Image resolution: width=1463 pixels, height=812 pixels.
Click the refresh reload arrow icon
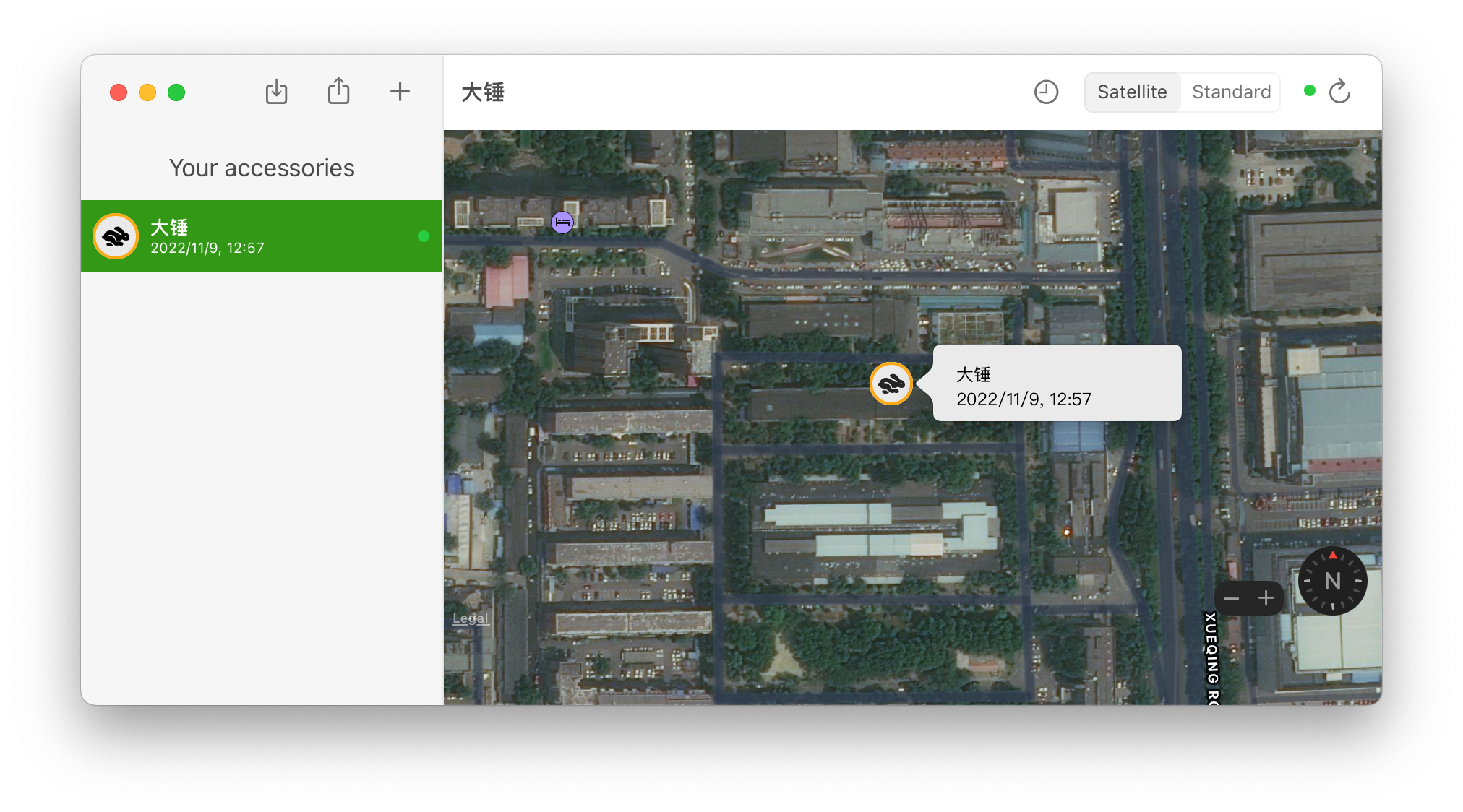click(1339, 92)
